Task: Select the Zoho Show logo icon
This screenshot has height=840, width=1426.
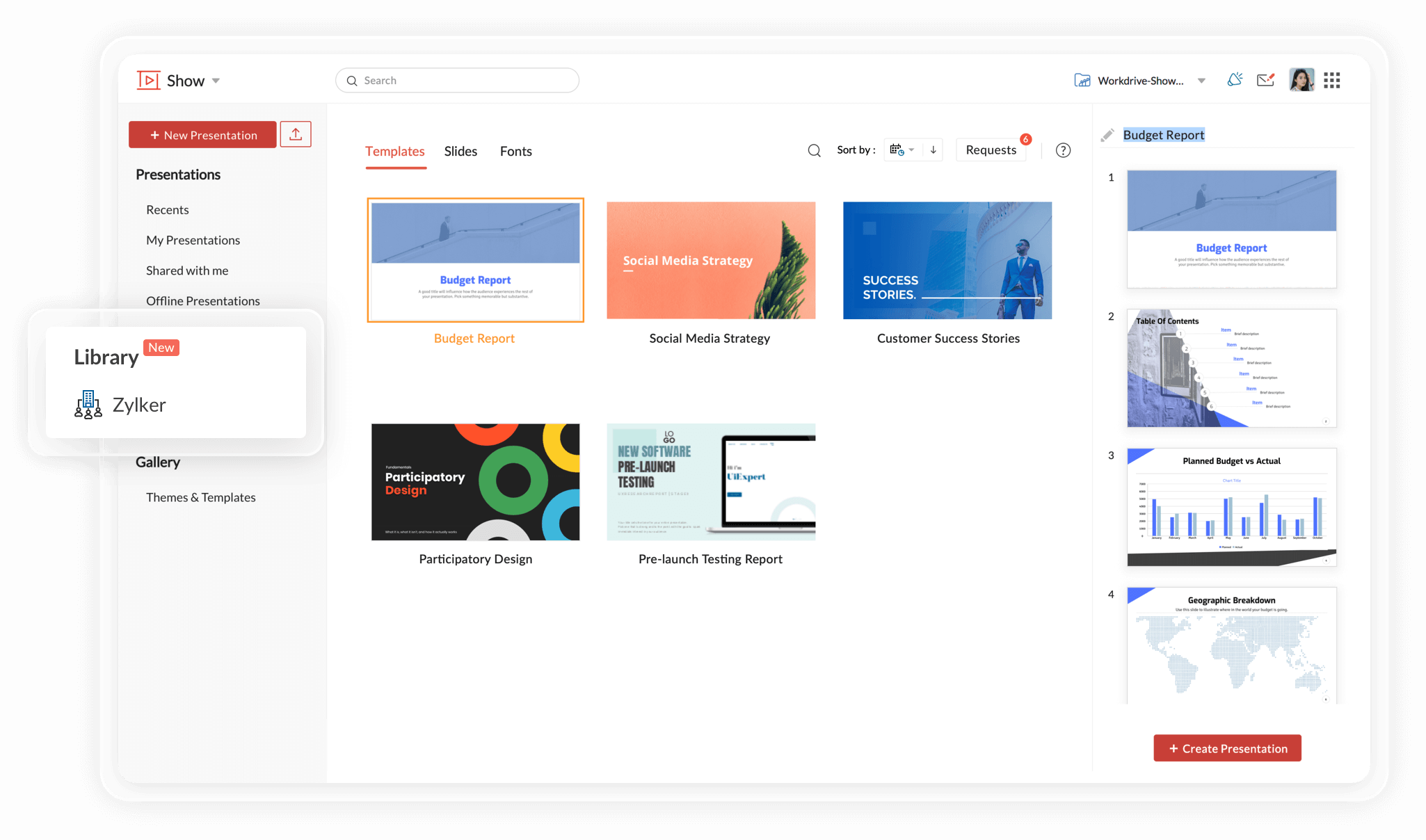Action: pyautogui.click(x=148, y=79)
